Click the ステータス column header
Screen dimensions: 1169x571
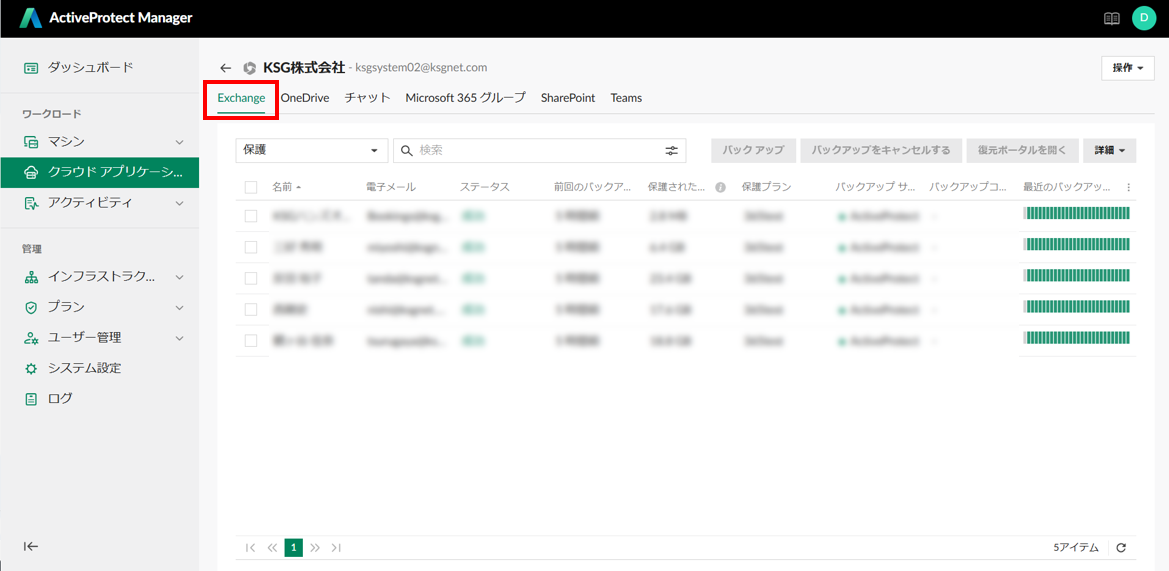point(485,187)
